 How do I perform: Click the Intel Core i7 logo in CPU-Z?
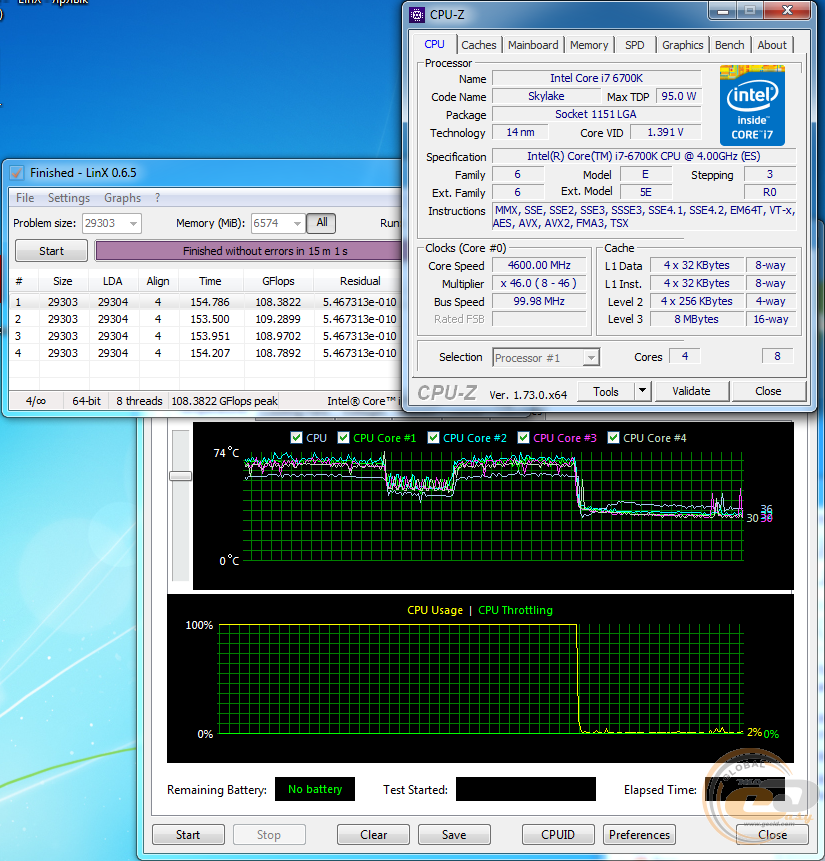(x=752, y=105)
